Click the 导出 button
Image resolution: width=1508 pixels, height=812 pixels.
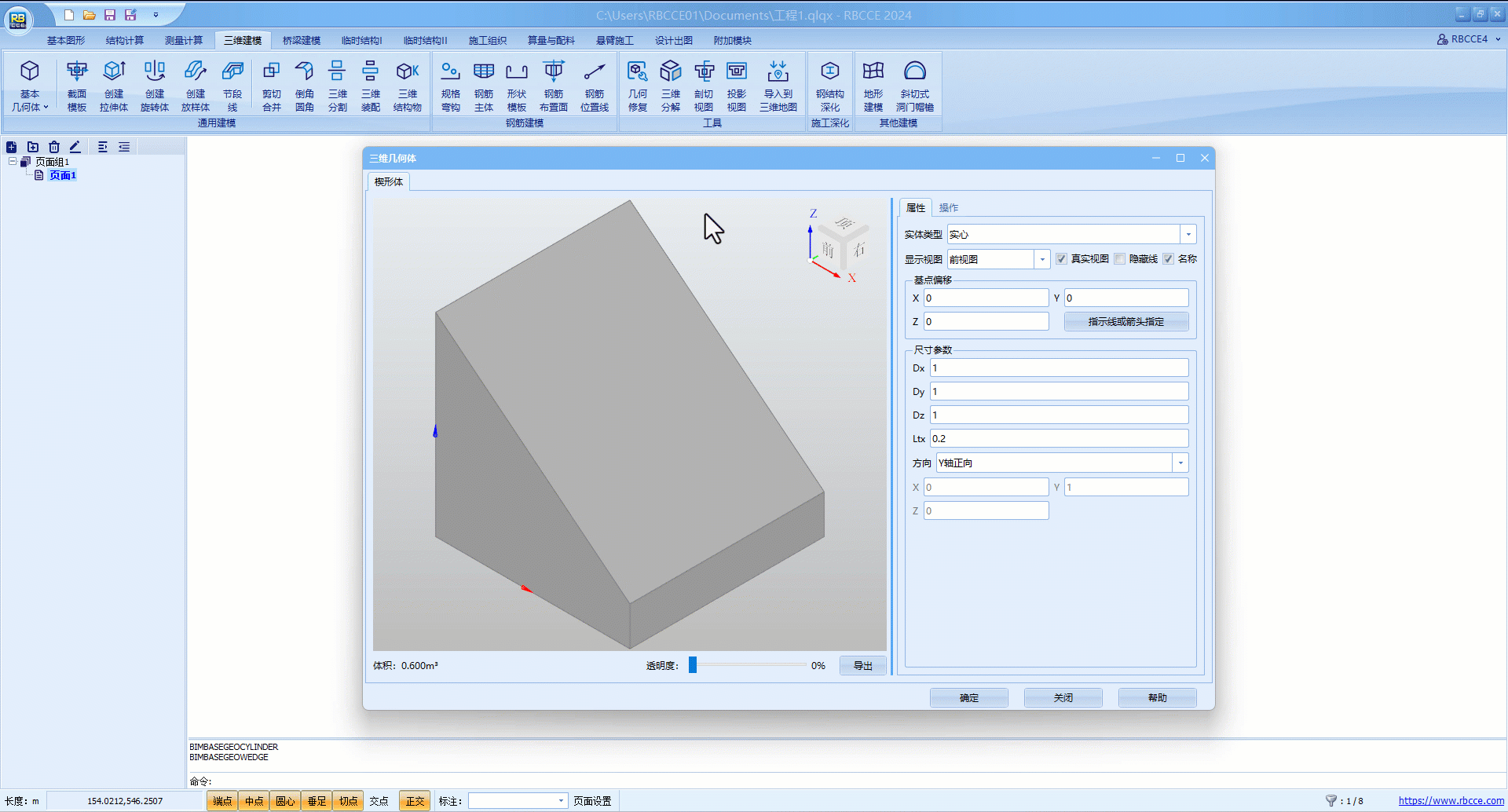pyautogui.click(x=862, y=666)
